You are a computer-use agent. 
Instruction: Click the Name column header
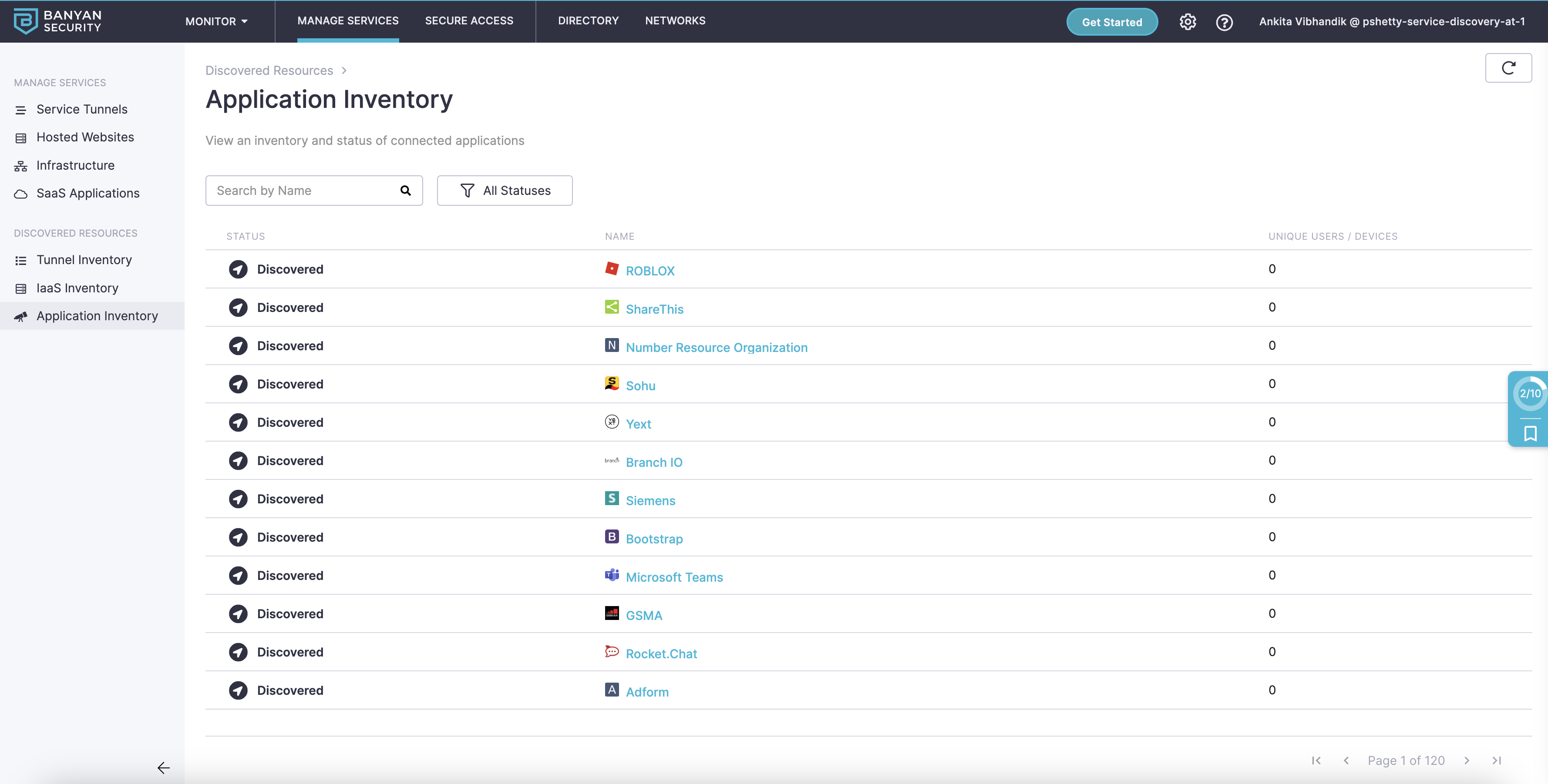[x=619, y=236]
